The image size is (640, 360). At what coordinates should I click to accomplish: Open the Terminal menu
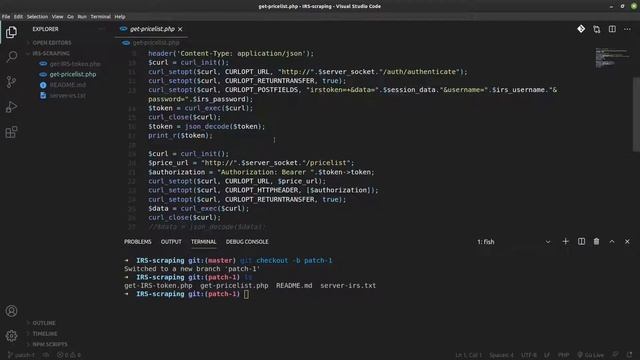(x=100, y=17)
